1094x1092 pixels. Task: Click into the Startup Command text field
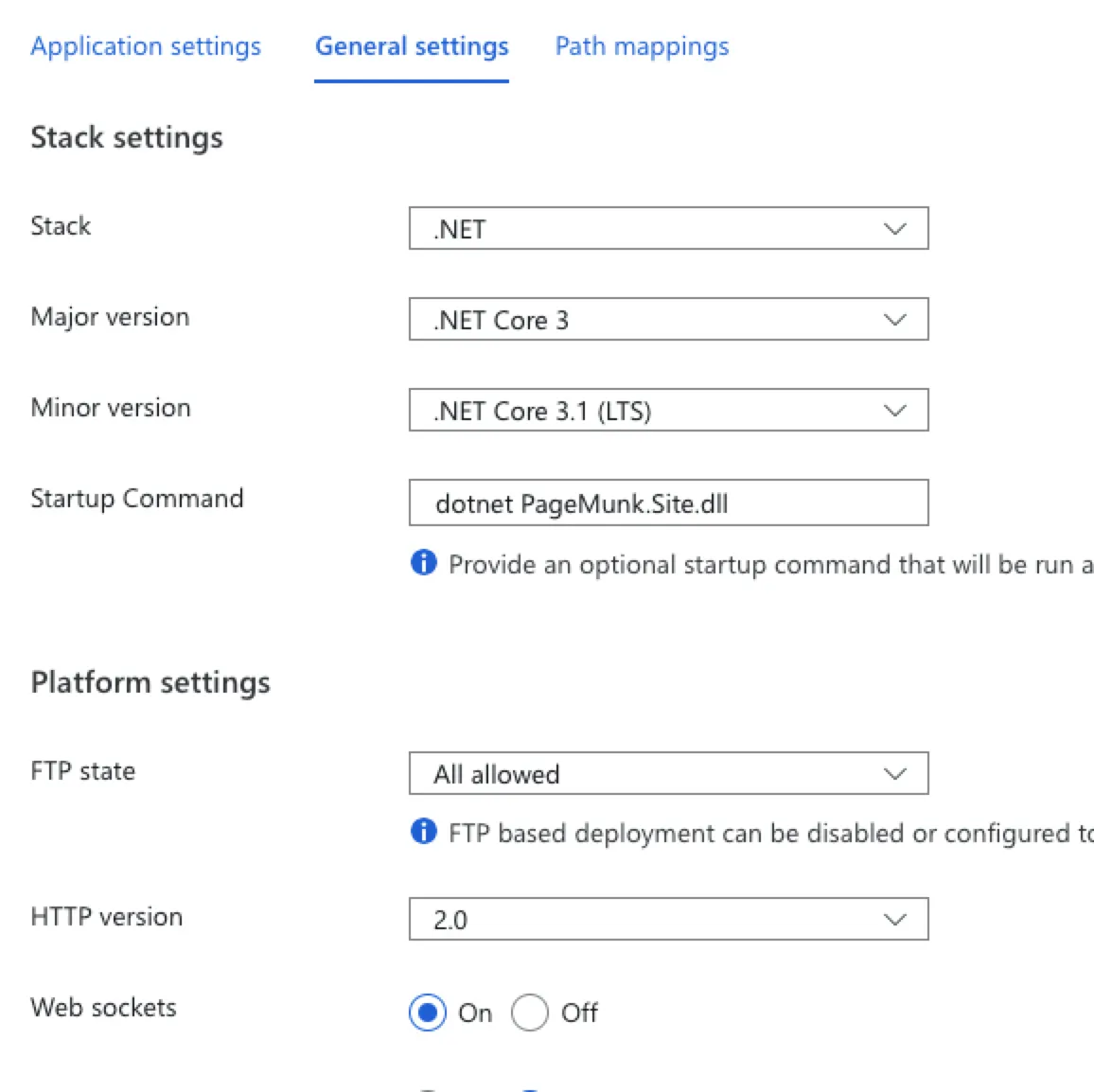(x=668, y=503)
